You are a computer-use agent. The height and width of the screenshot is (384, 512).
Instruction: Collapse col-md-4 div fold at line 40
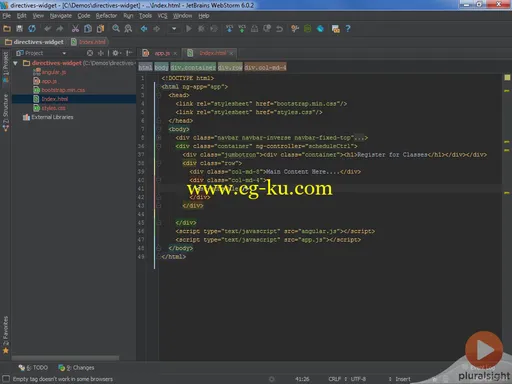point(159,180)
